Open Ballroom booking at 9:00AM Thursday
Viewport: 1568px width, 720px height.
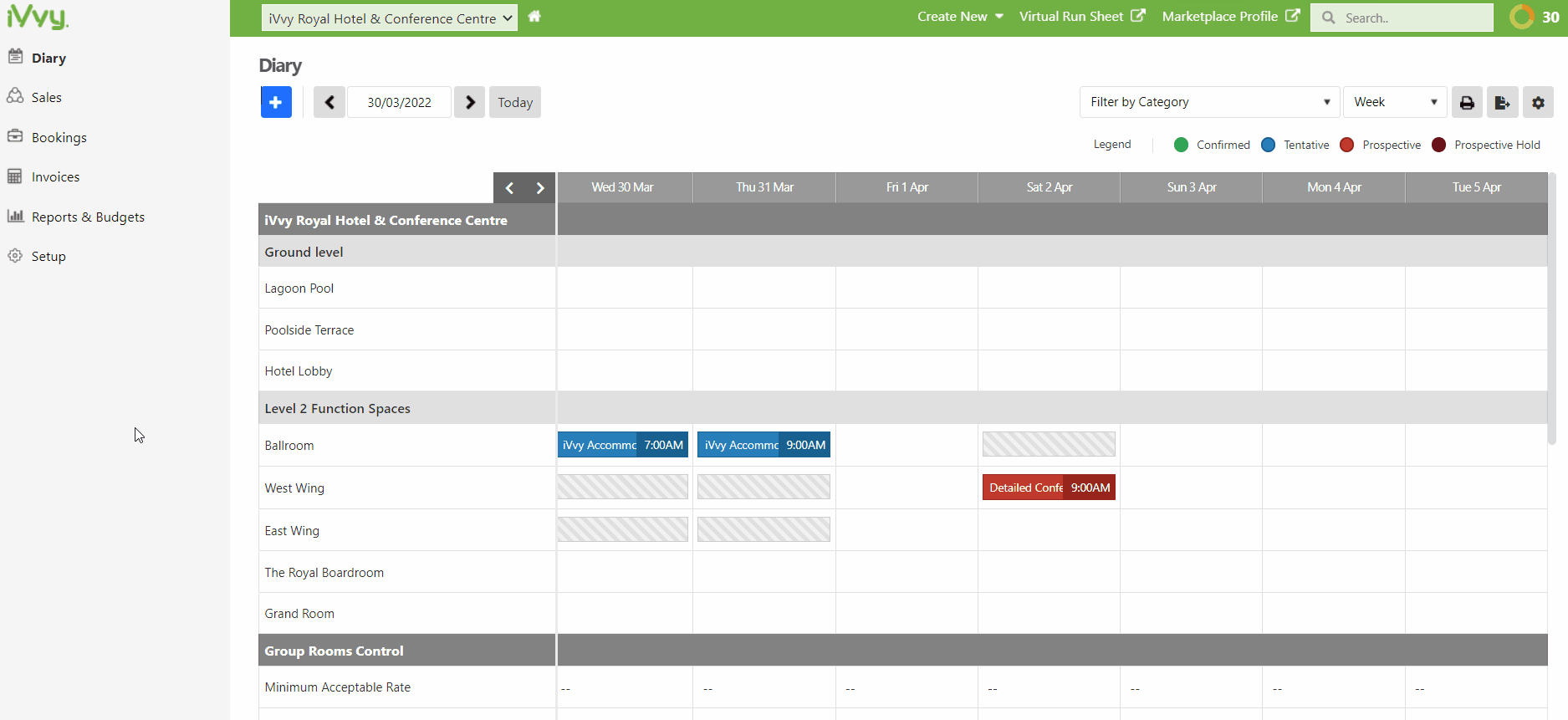tap(764, 445)
